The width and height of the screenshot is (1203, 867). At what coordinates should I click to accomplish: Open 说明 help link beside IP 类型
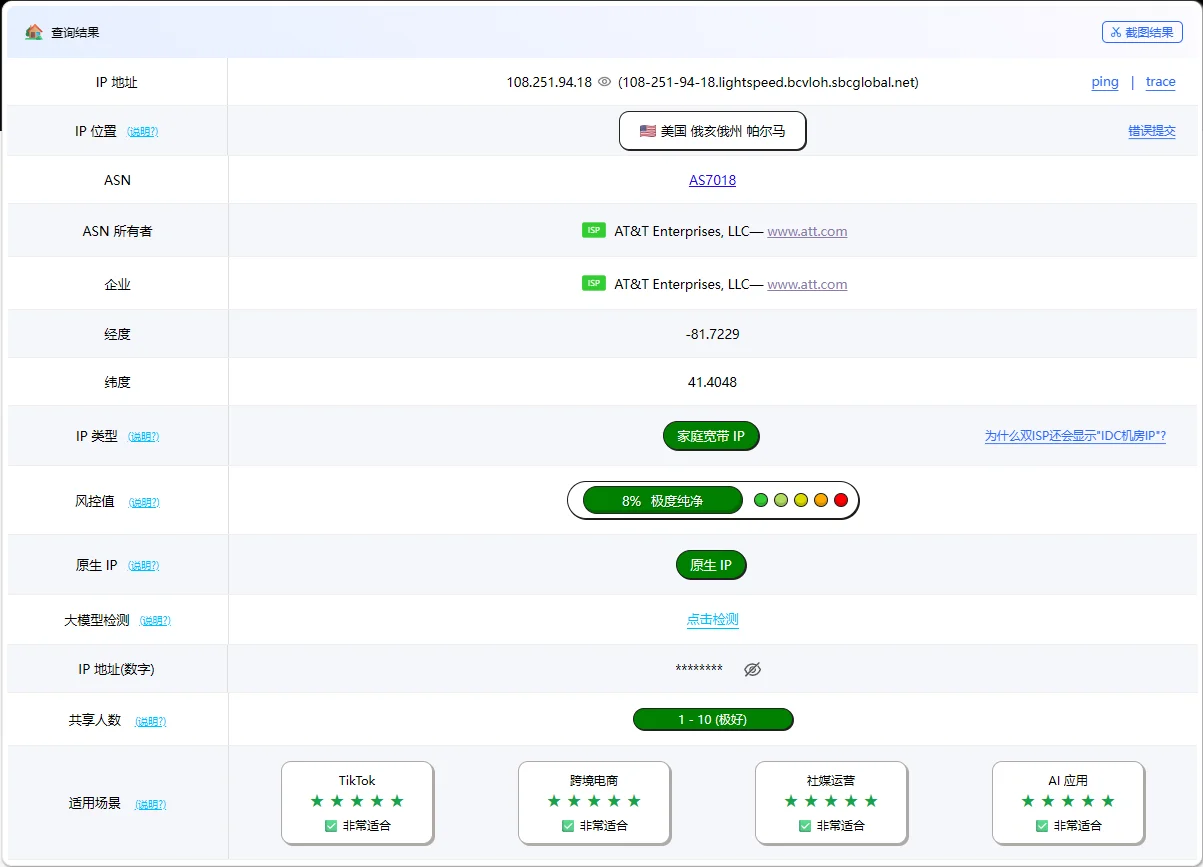click(143, 437)
